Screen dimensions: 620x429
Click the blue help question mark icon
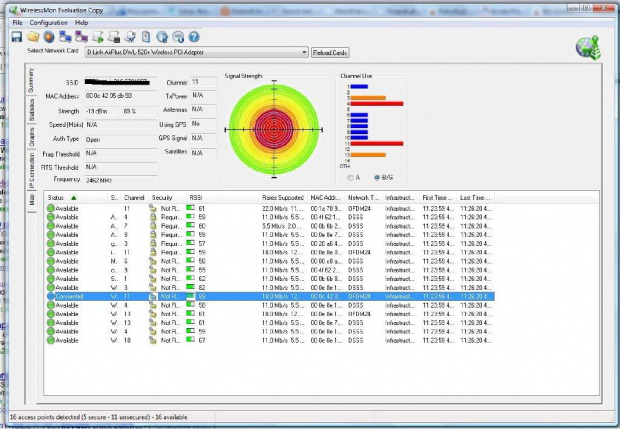tap(193, 37)
